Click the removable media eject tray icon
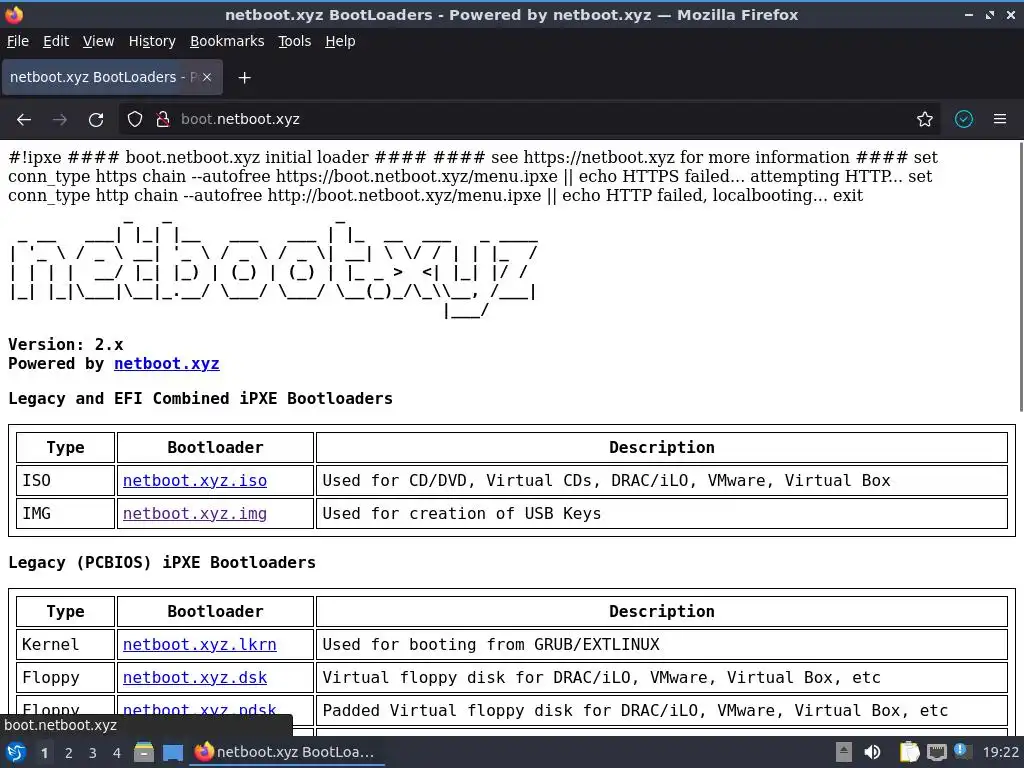The height and width of the screenshot is (768, 1024). tap(844, 752)
